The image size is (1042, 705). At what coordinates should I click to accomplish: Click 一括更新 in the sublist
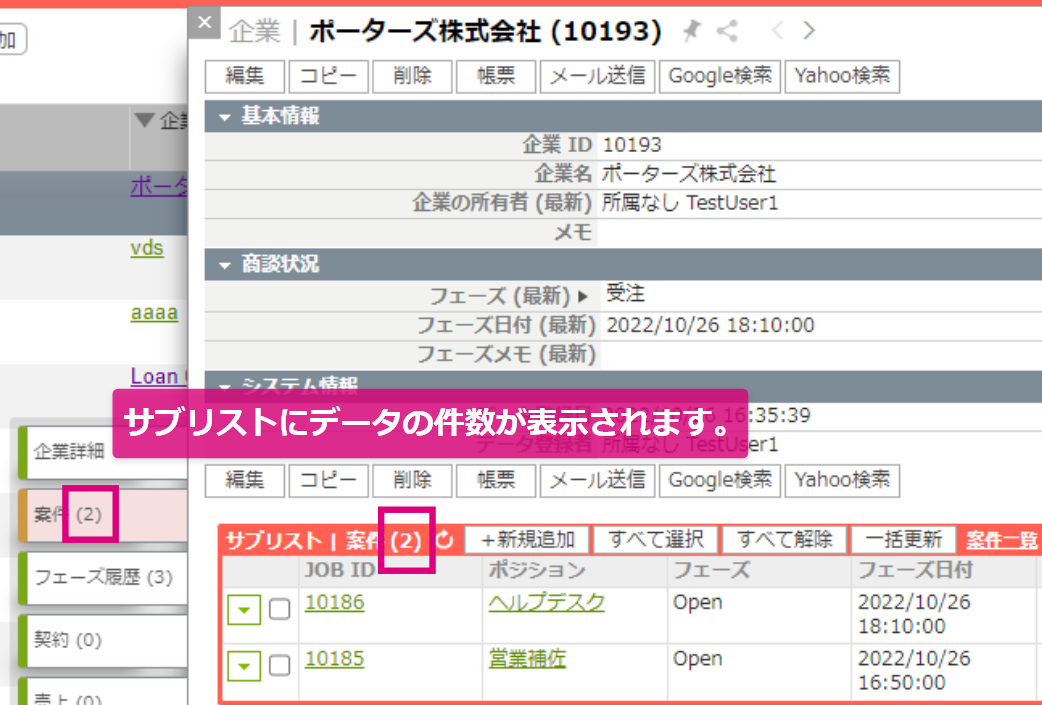point(904,540)
